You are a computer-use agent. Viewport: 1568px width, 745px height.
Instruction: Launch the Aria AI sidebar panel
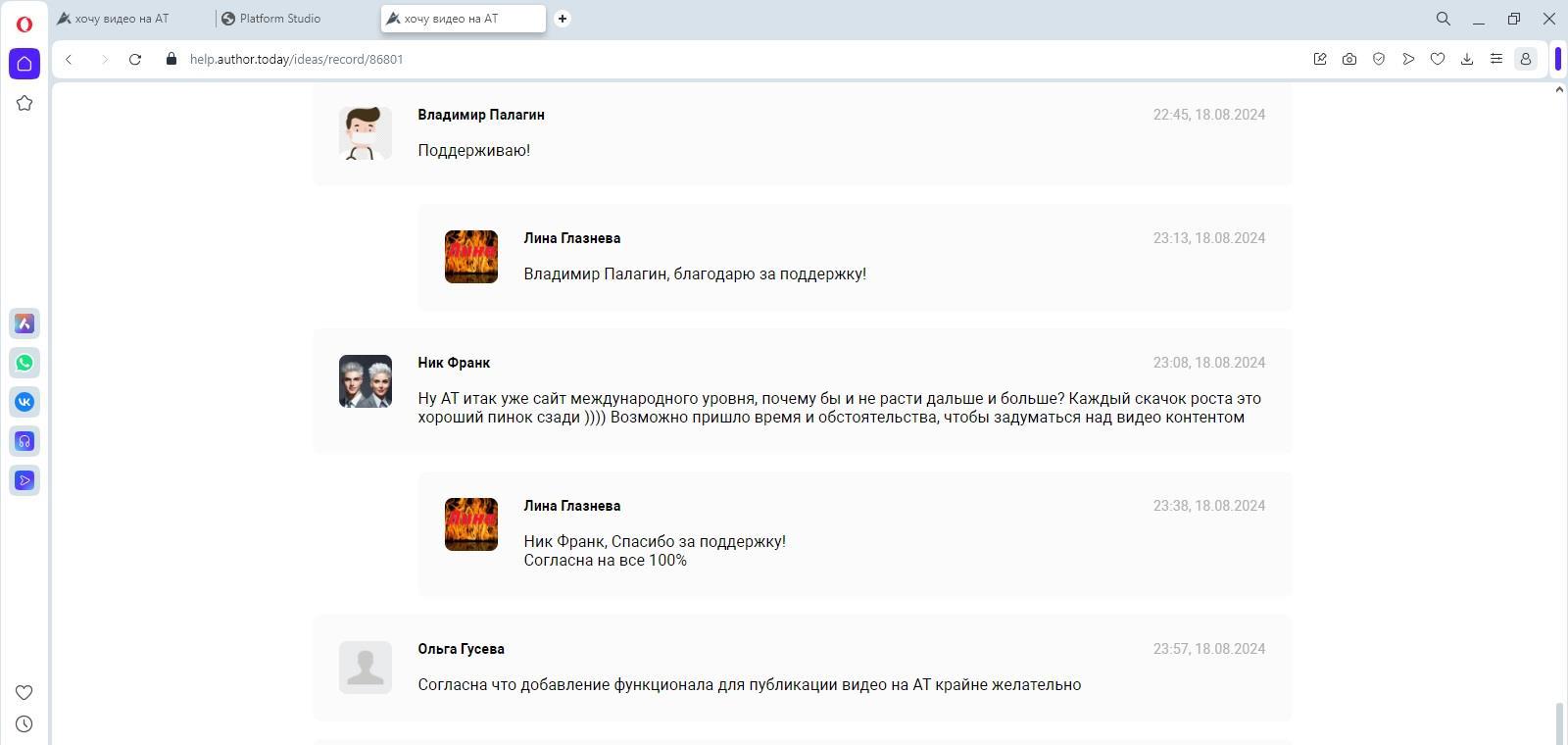(x=24, y=323)
